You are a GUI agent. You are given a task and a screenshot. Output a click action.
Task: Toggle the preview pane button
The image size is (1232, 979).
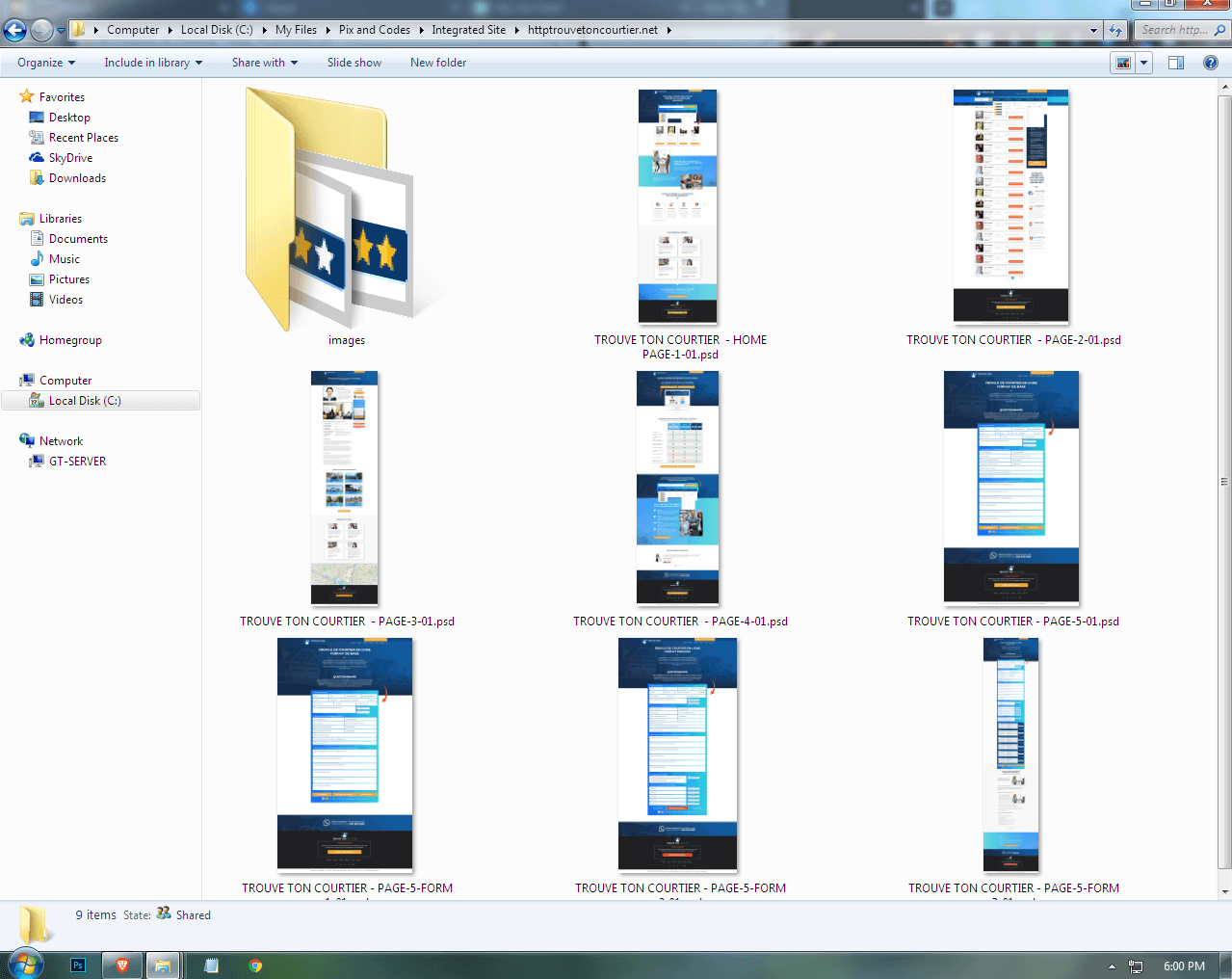pyautogui.click(x=1176, y=63)
